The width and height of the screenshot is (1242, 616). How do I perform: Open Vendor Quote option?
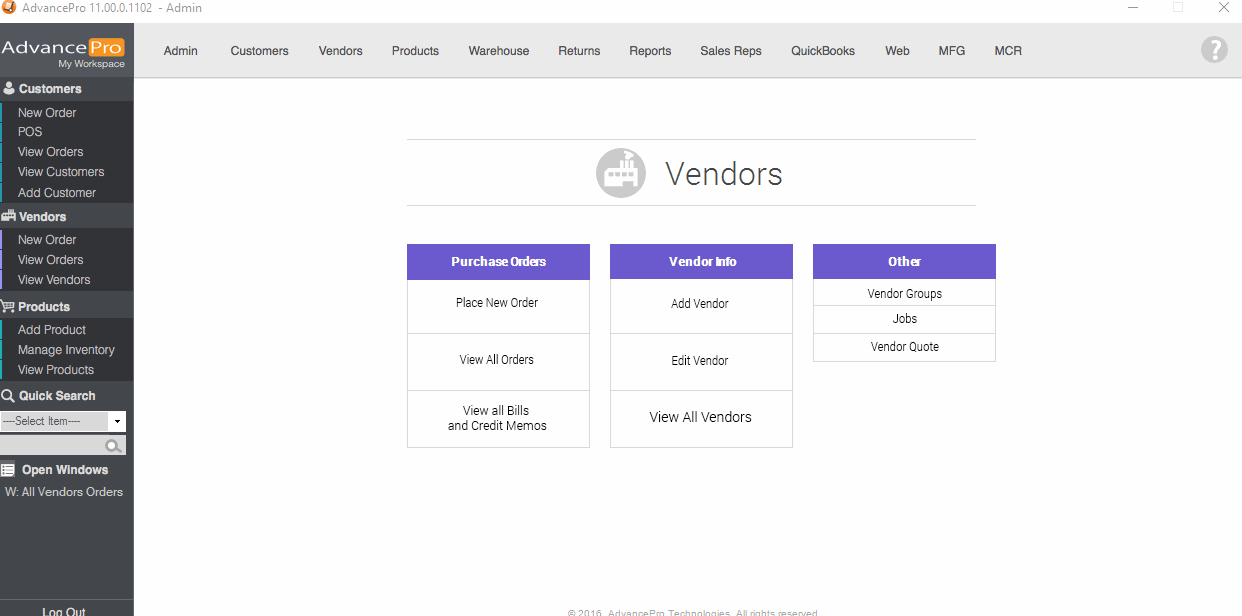pyautogui.click(x=904, y=347)
